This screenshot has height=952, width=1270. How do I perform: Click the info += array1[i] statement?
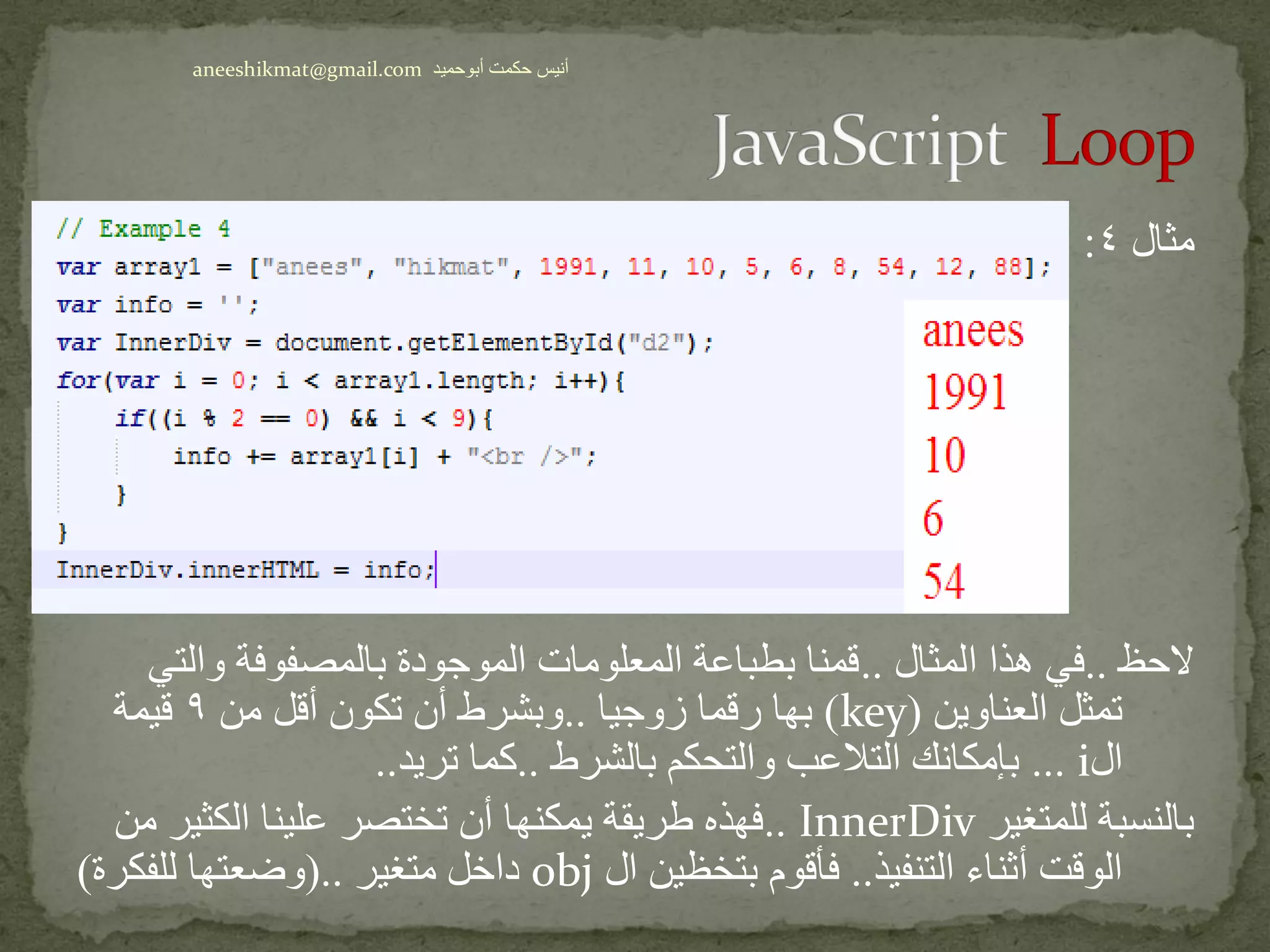pos(384,457)
